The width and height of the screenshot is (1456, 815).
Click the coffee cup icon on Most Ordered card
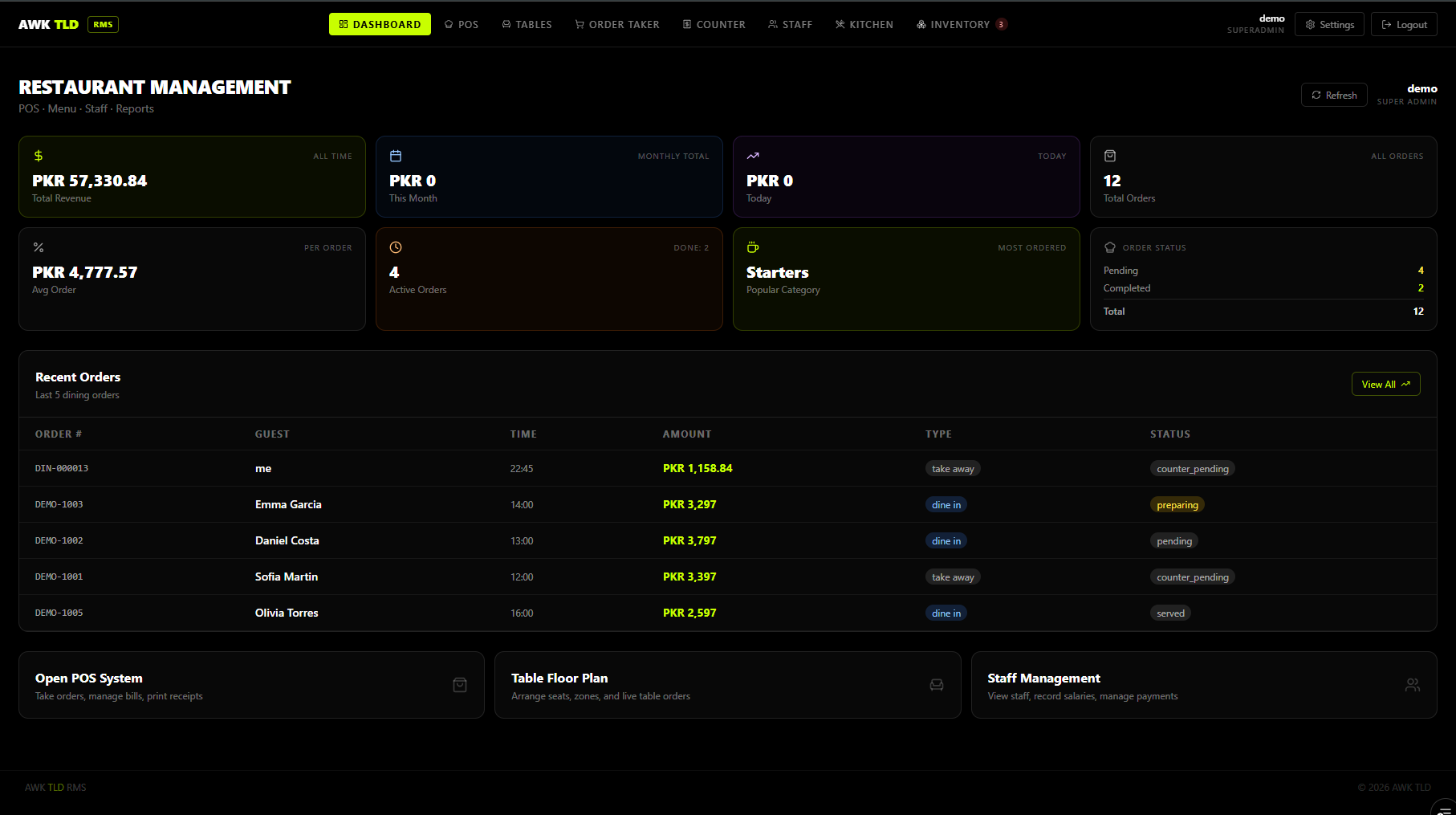point(753,247)
